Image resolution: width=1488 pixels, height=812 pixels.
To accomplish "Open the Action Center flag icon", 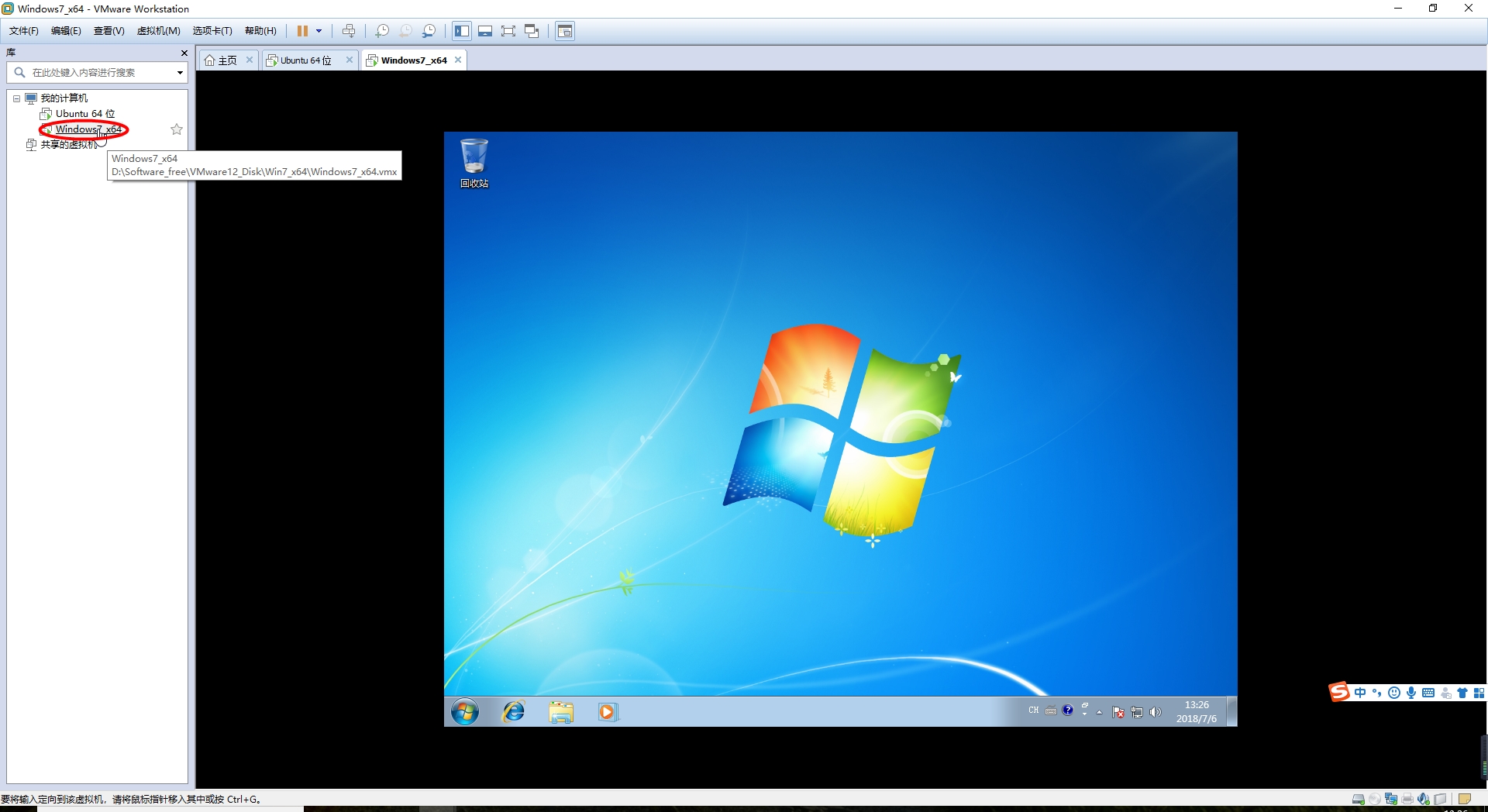I will click(x=1118, y=712).
